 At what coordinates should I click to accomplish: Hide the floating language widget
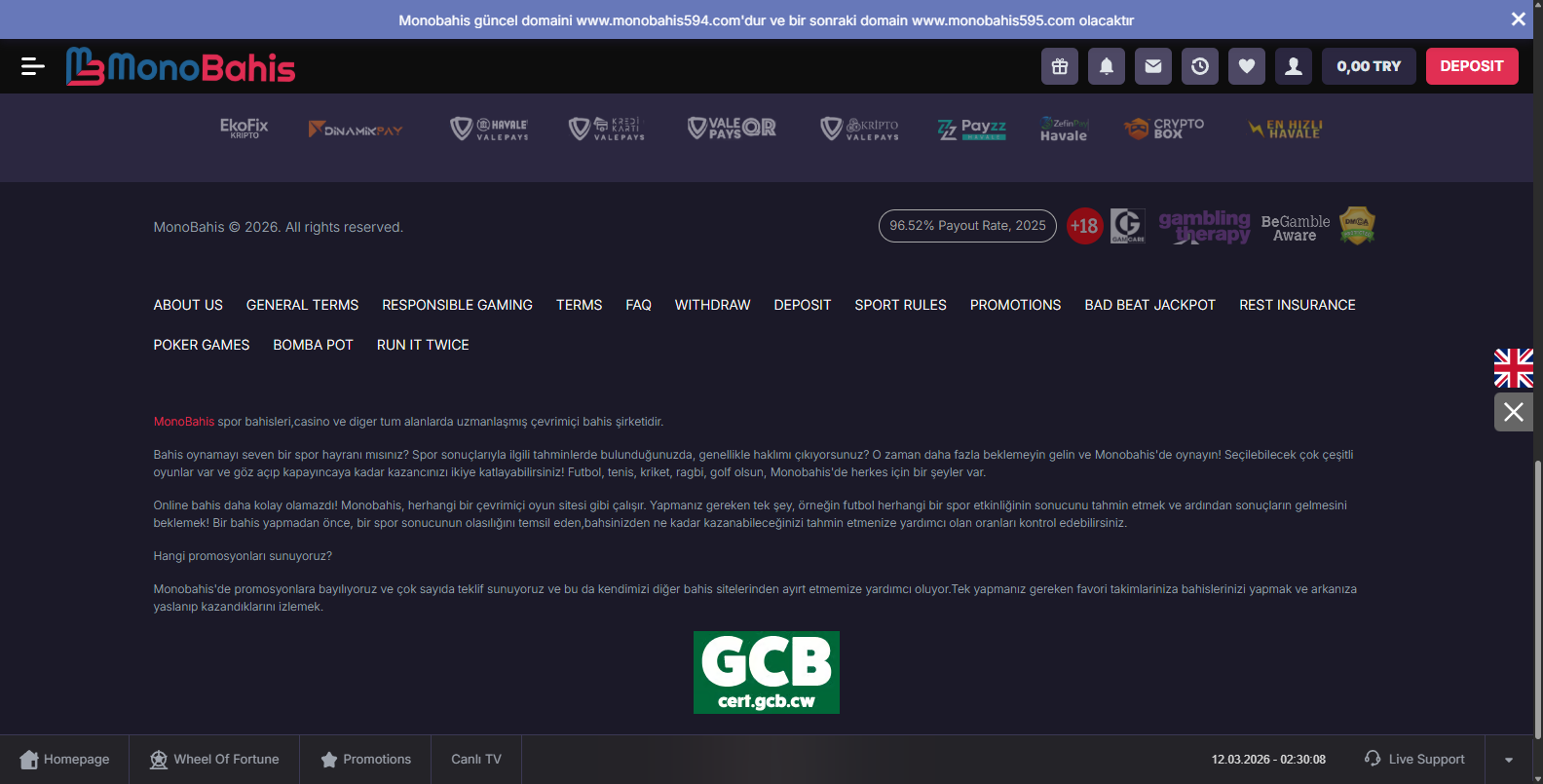click(1514, 412)
